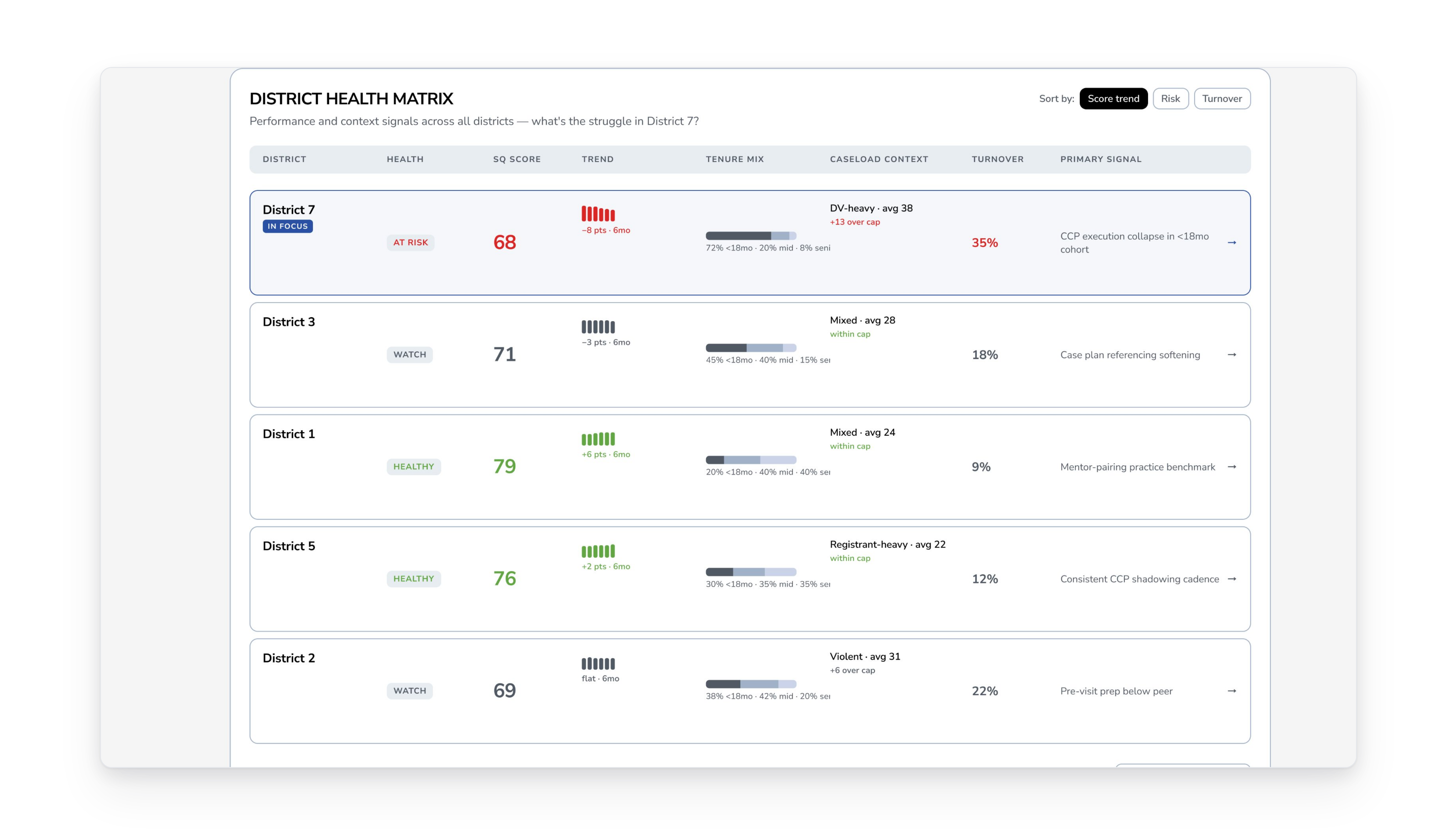Open 'CCP execution collapse in <18mo cohort' signal
Image resolution: width=1456 pixels, height=835 pixels.
pos(1134,243)
